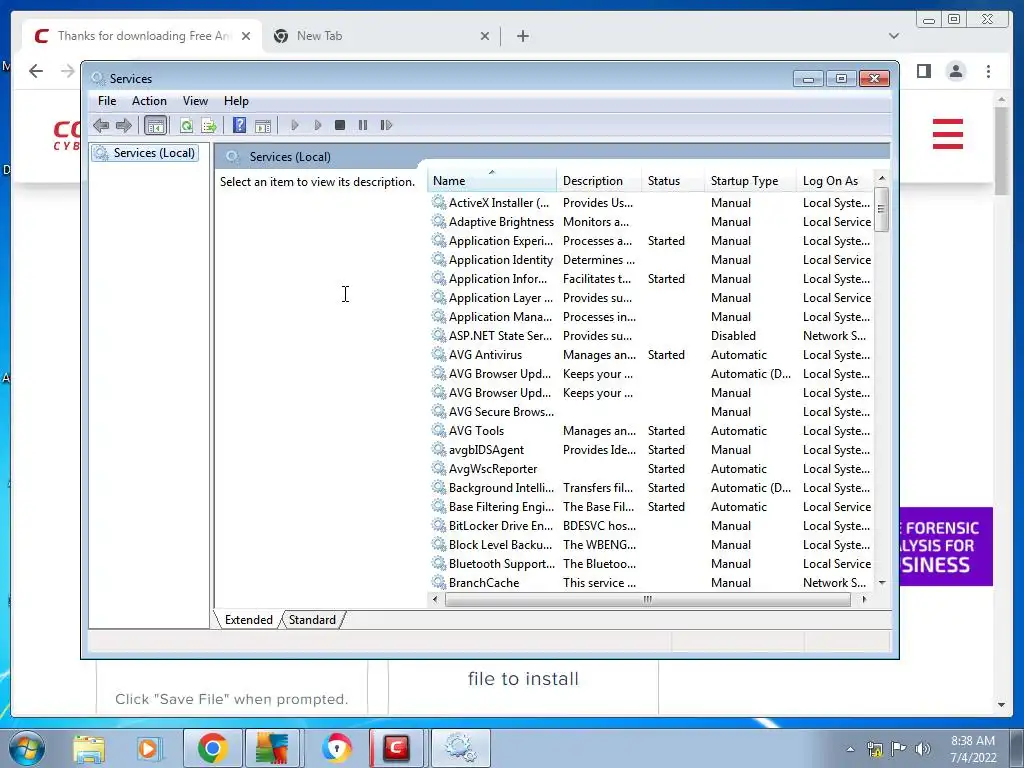Click the Forward arrow in Services toolbar
The height and width of the screenshot is (768, 1024).
(x=123, y=125)
